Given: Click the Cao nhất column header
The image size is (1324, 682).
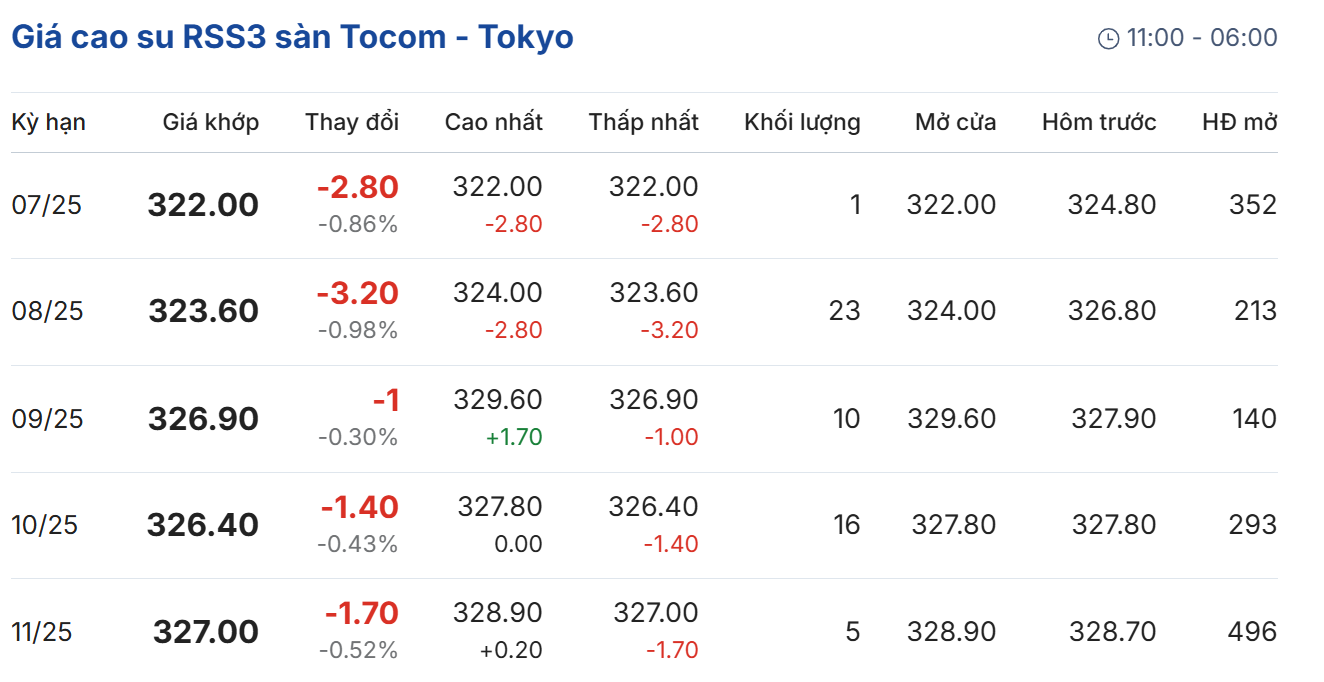Looking at the screenshot, I should click(x=494, y=122).
